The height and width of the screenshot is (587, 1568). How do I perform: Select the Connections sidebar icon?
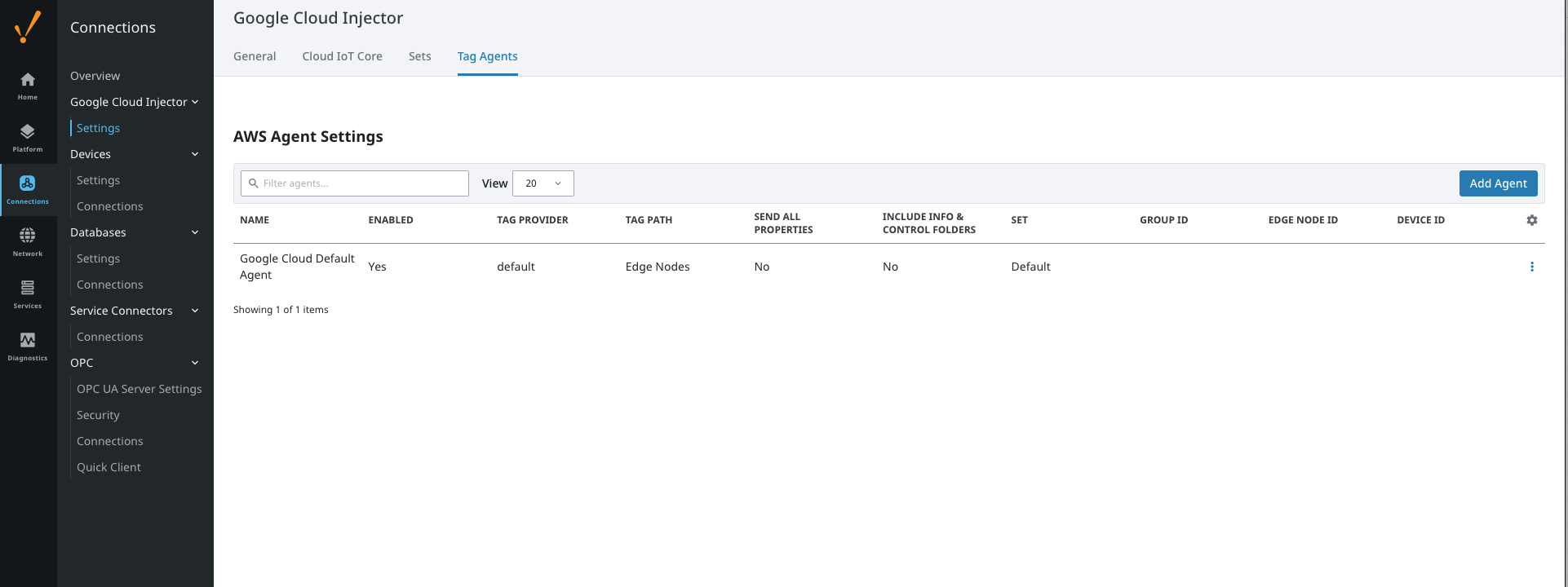coord(28,189)
